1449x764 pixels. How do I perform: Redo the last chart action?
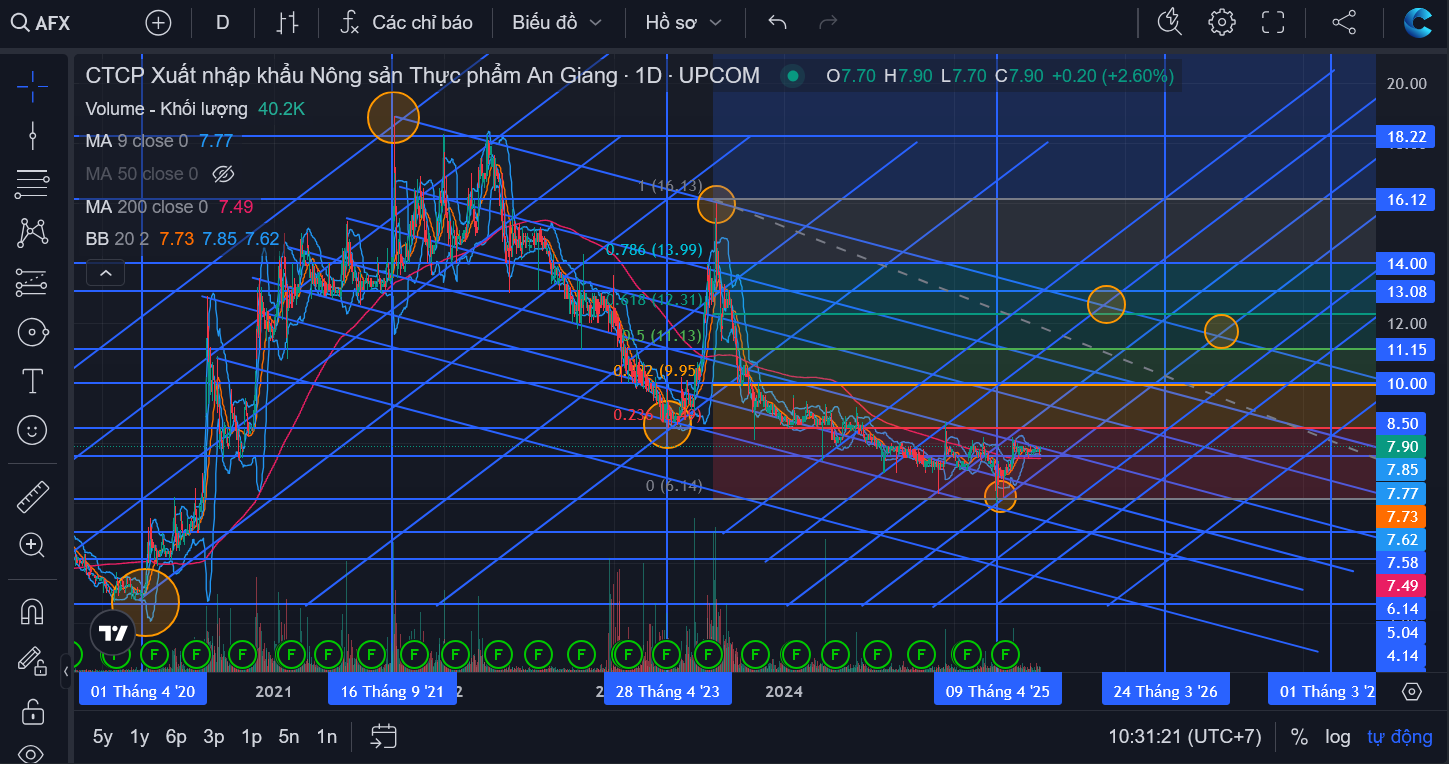(x=828, y=22)
